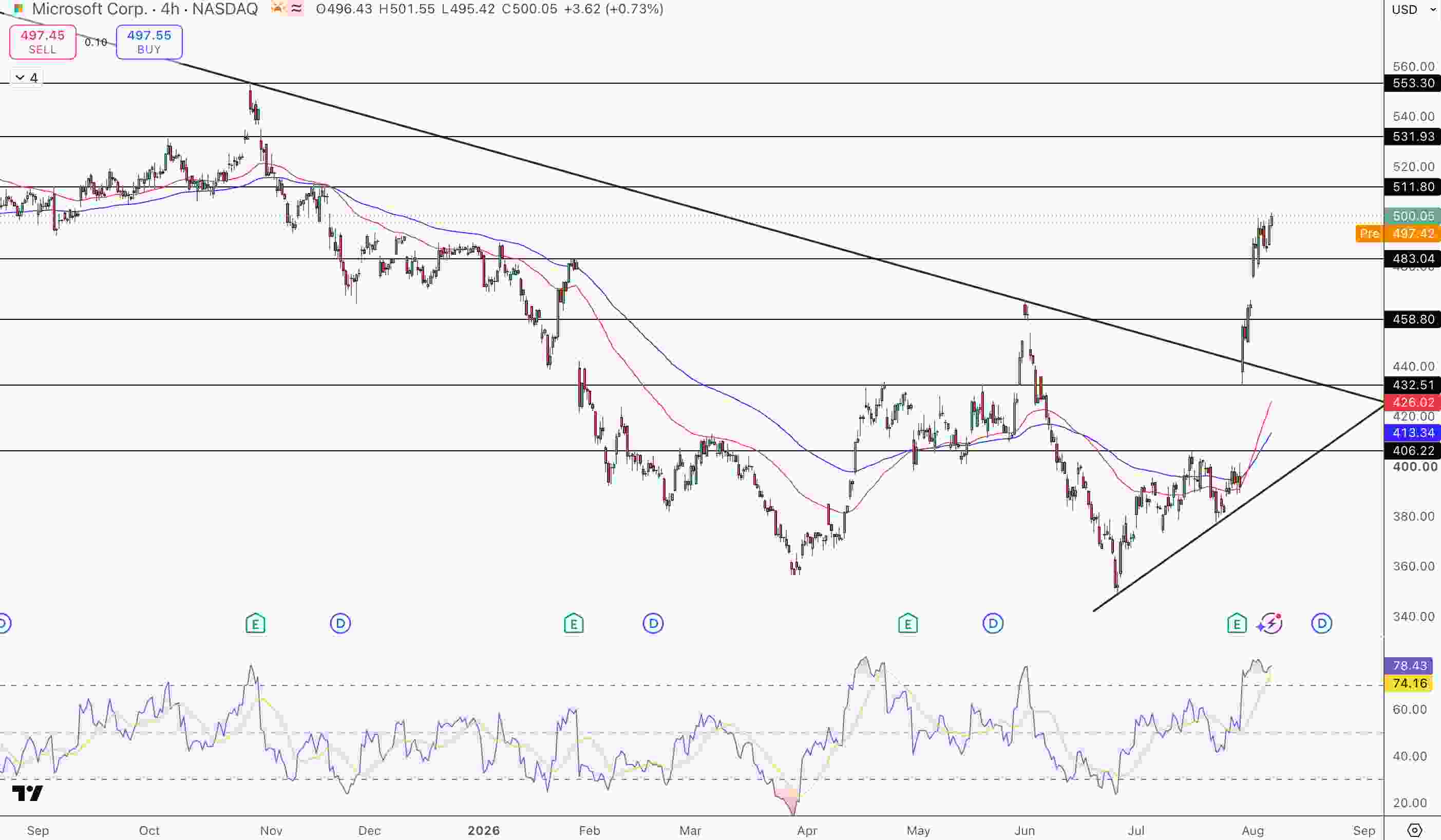This screenshot has width=1441, height=840.
Task: Open the dividend marker between Nov and Dec
Action: (340, 623)
